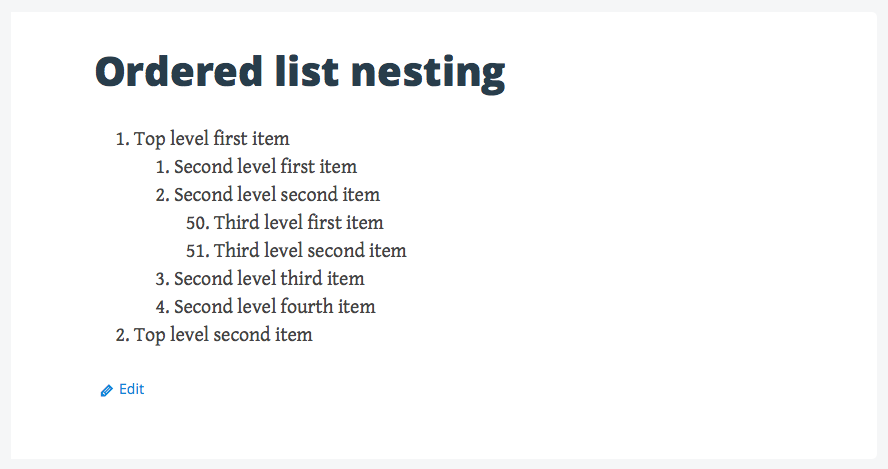
Task: Click marker 1 before "Top level first item"
Action: (122, 139)
